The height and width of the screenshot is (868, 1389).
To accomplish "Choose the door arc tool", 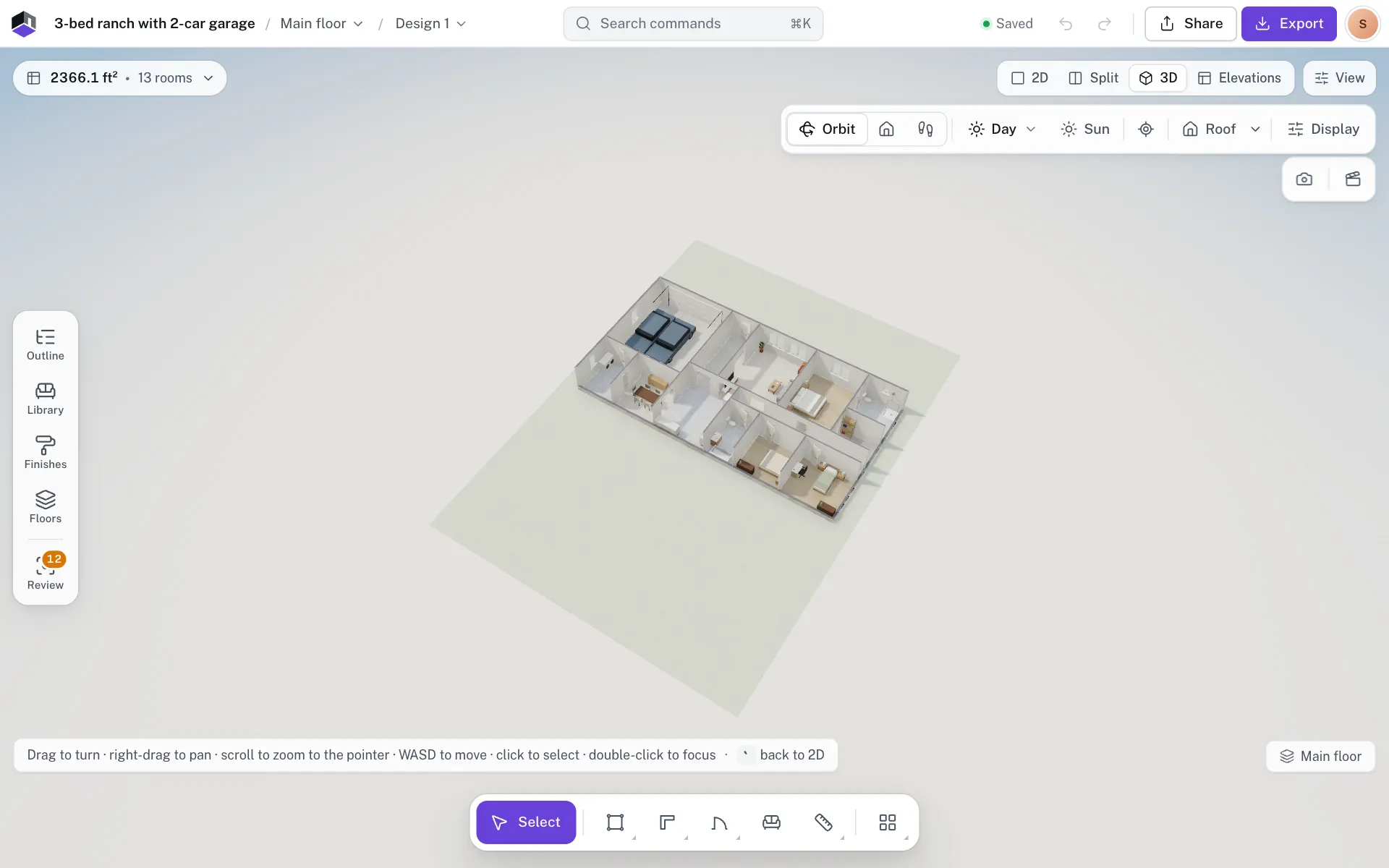I will coord(719,822).
